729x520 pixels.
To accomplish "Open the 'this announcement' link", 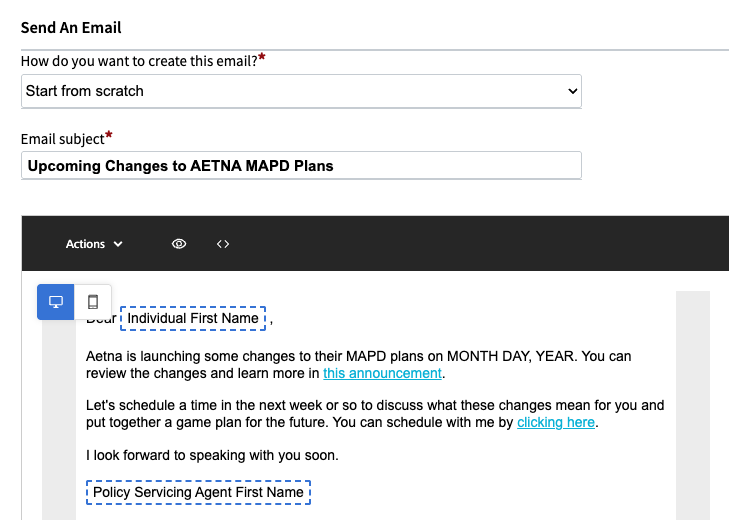I will [x=382, y=373].
